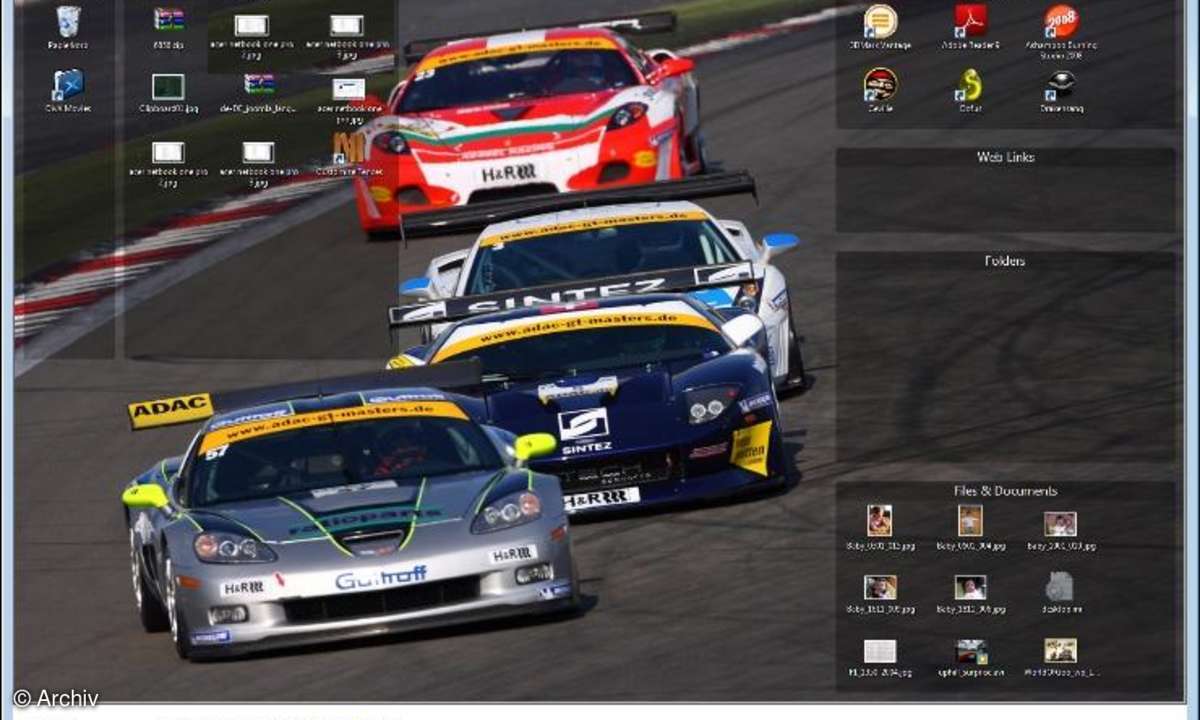Launch the Click Movies shortcut icon

68,85
